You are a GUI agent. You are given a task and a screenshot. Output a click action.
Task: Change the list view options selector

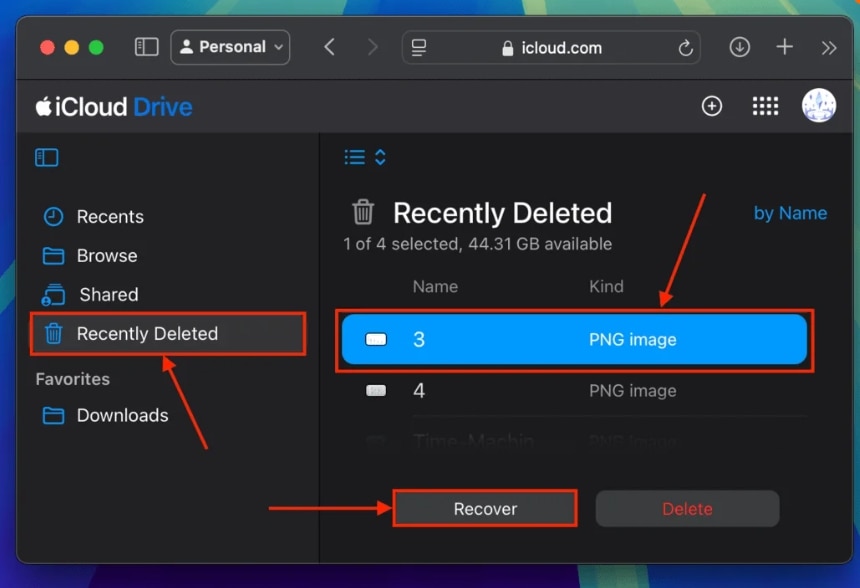(365, 157)
